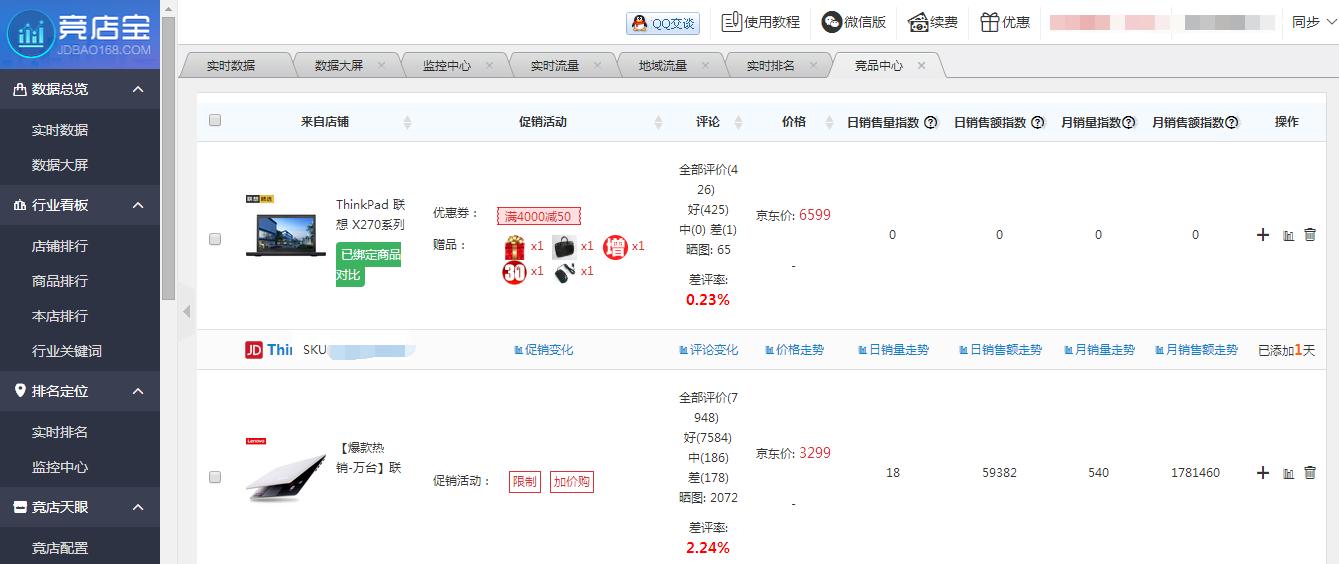Switch to 实时排名 tab
The height and width of the screenshot is (564, 1339).
click(771, 65)
